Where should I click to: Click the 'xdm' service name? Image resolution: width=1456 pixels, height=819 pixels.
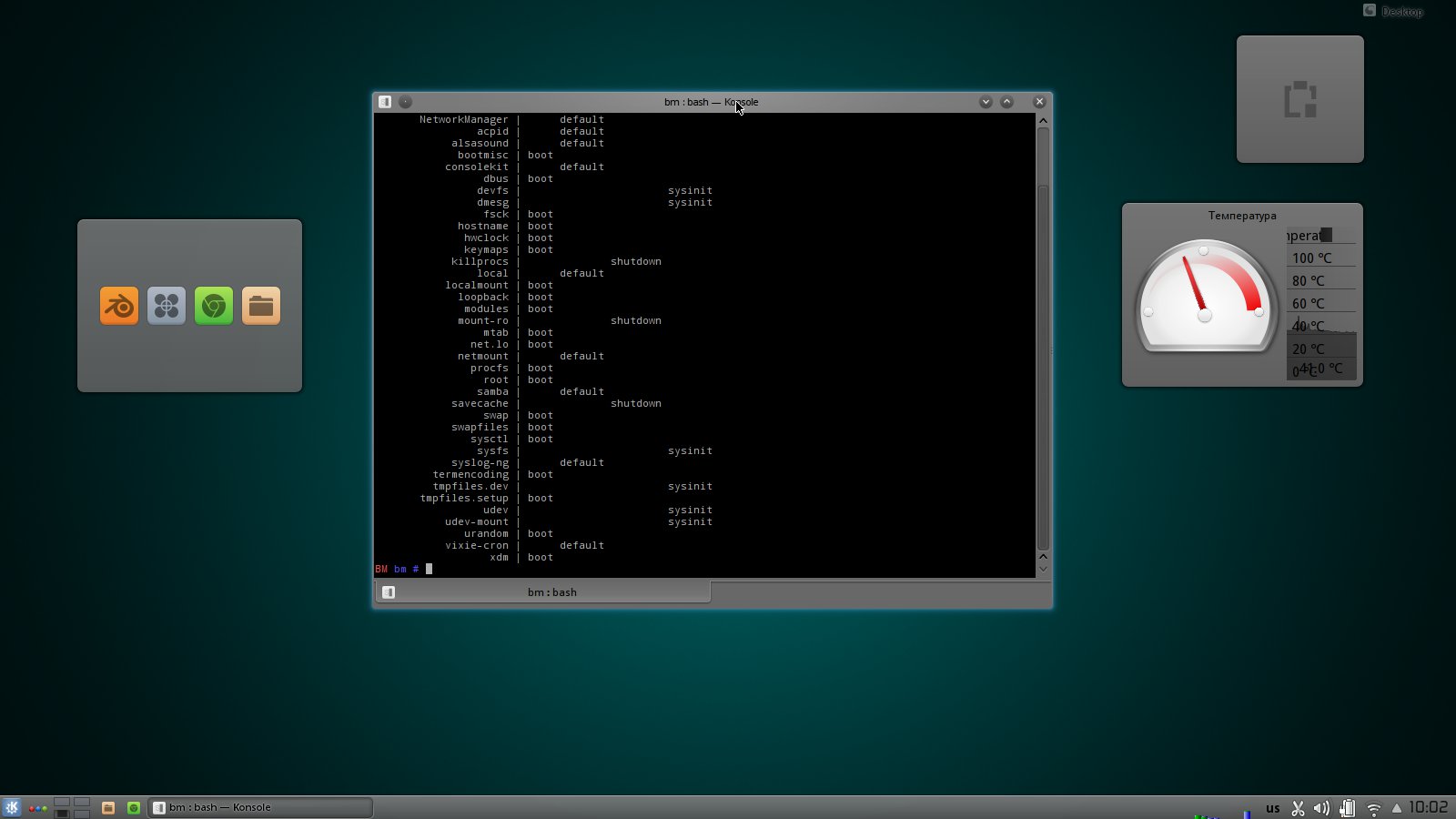[499, 557]
